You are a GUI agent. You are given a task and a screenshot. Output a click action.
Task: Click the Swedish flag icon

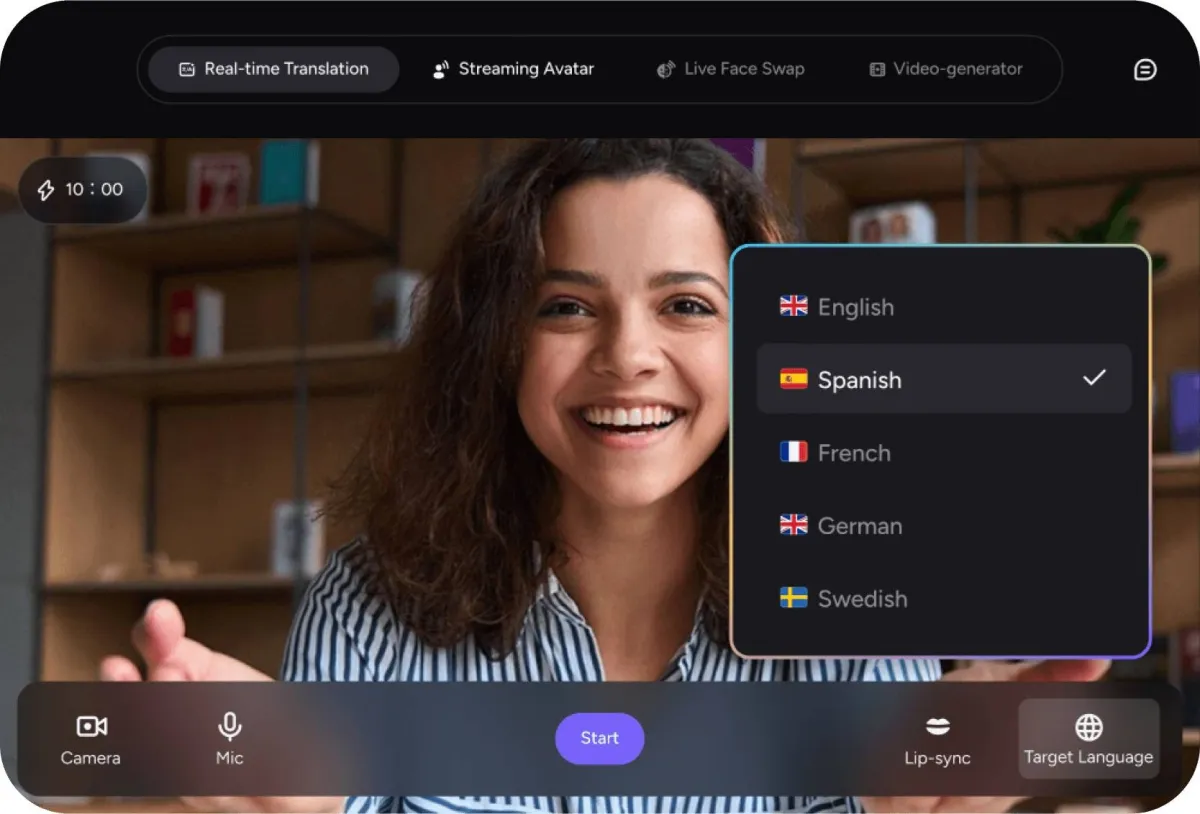pos(794,598)
